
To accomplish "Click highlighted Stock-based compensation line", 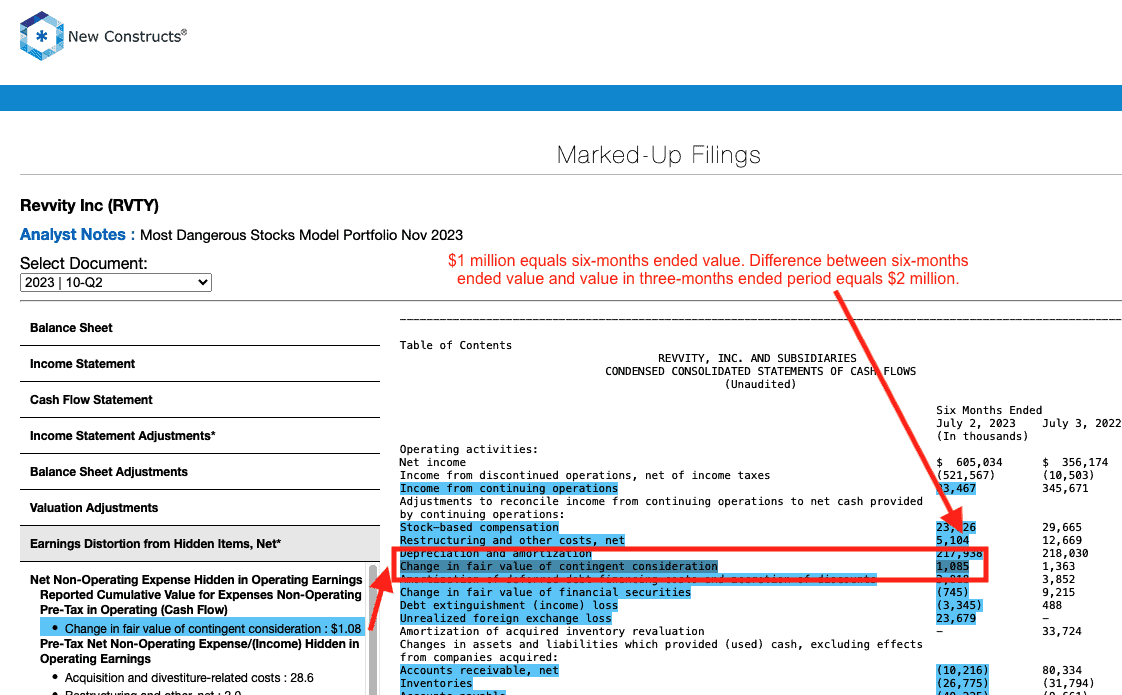I will 479,527.
